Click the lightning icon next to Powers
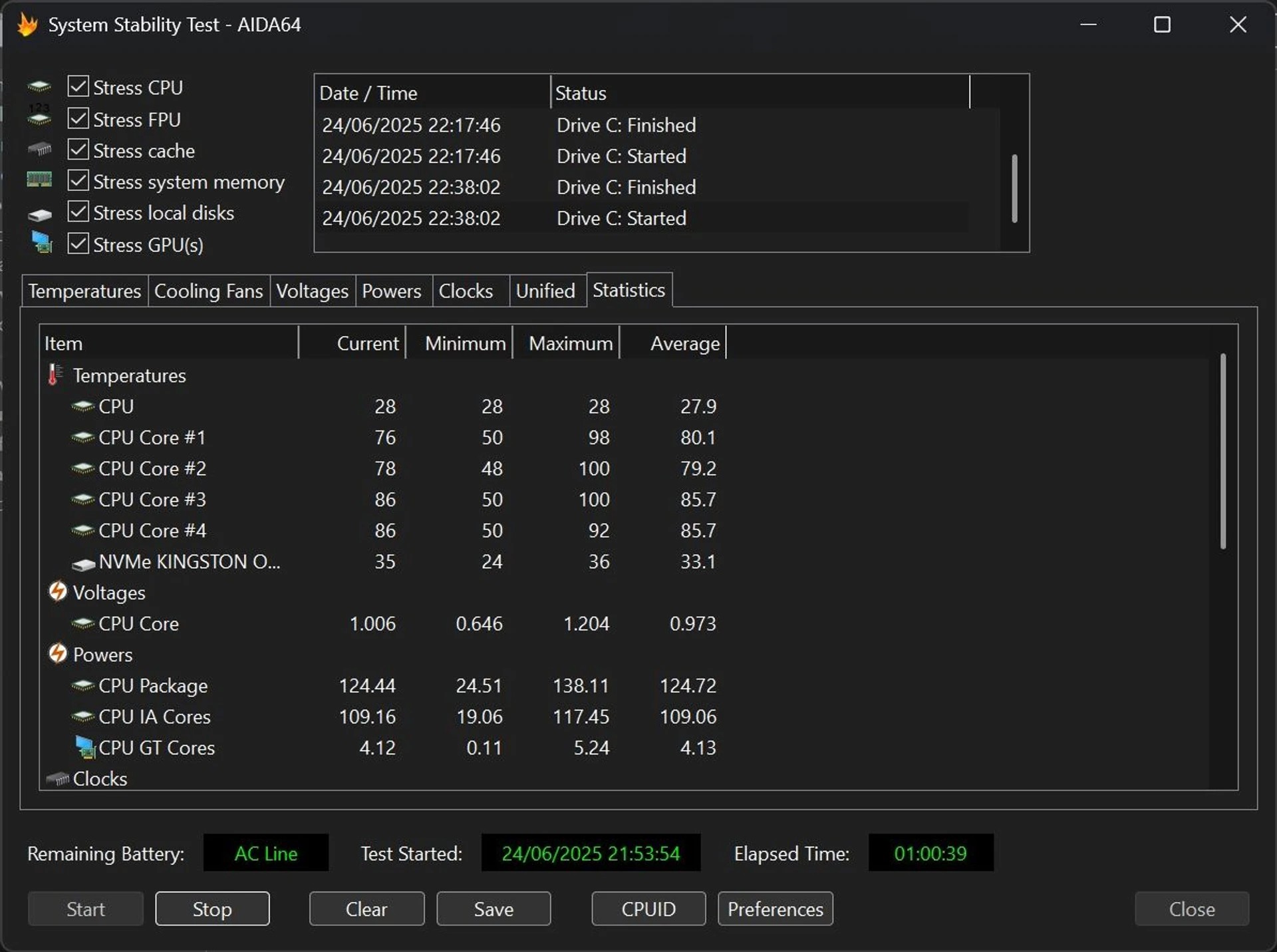The width and height of the screenshot is (1277, 952). click(x=58, y=653)
